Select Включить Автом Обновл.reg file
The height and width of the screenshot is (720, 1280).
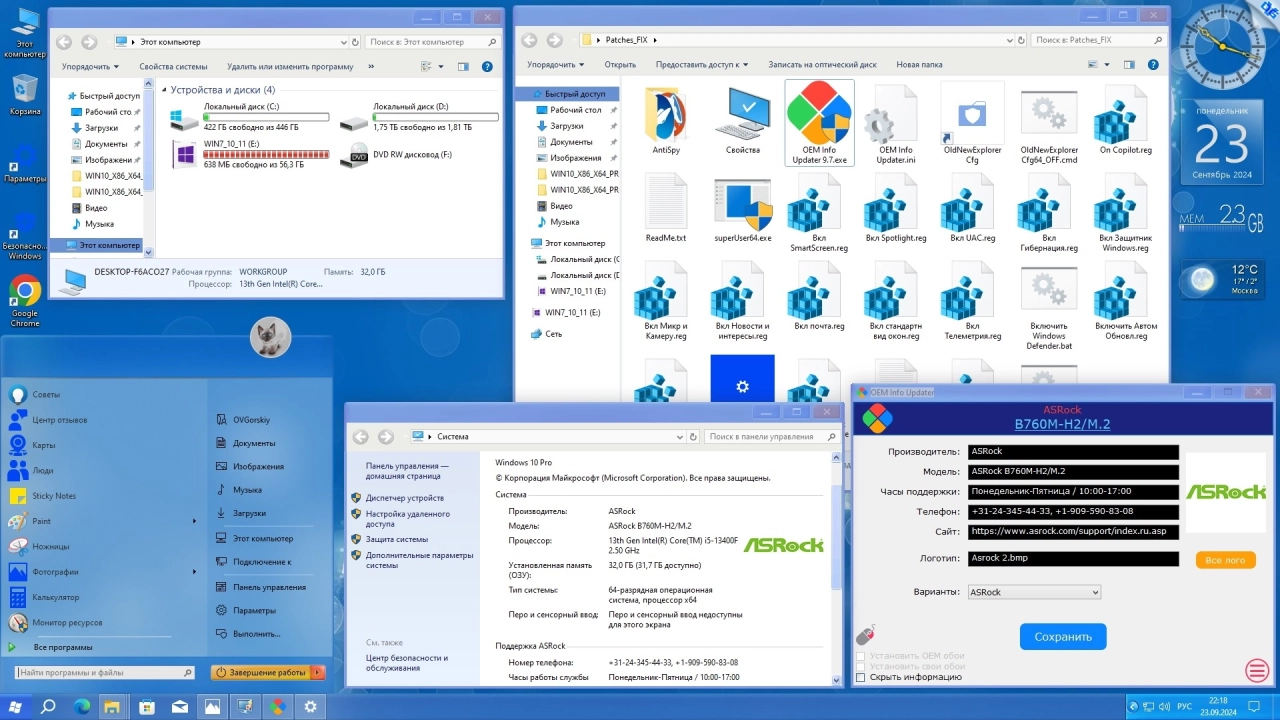pyautogui.click(x=1126, y=300)
